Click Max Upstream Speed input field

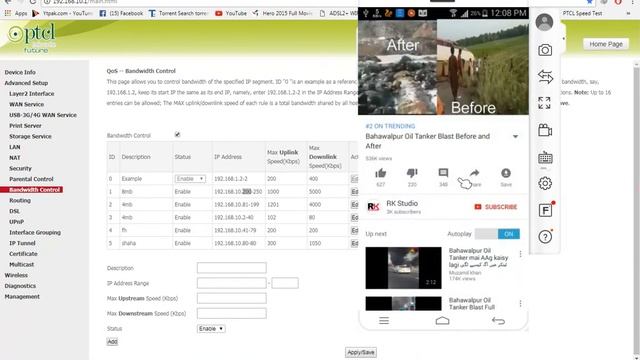231,298
